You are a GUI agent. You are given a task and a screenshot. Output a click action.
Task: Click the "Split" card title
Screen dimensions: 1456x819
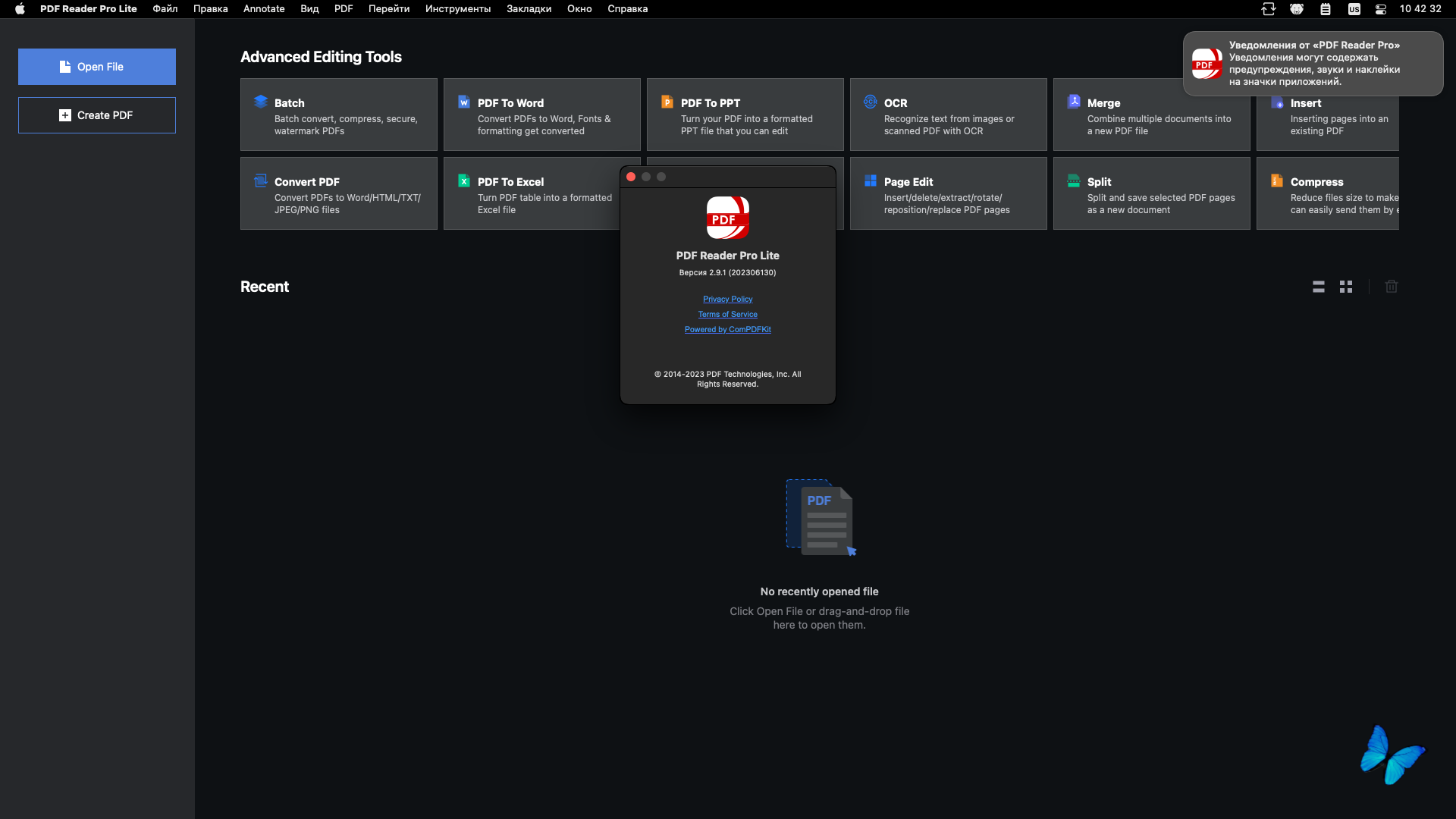[x=1100, y=182]
